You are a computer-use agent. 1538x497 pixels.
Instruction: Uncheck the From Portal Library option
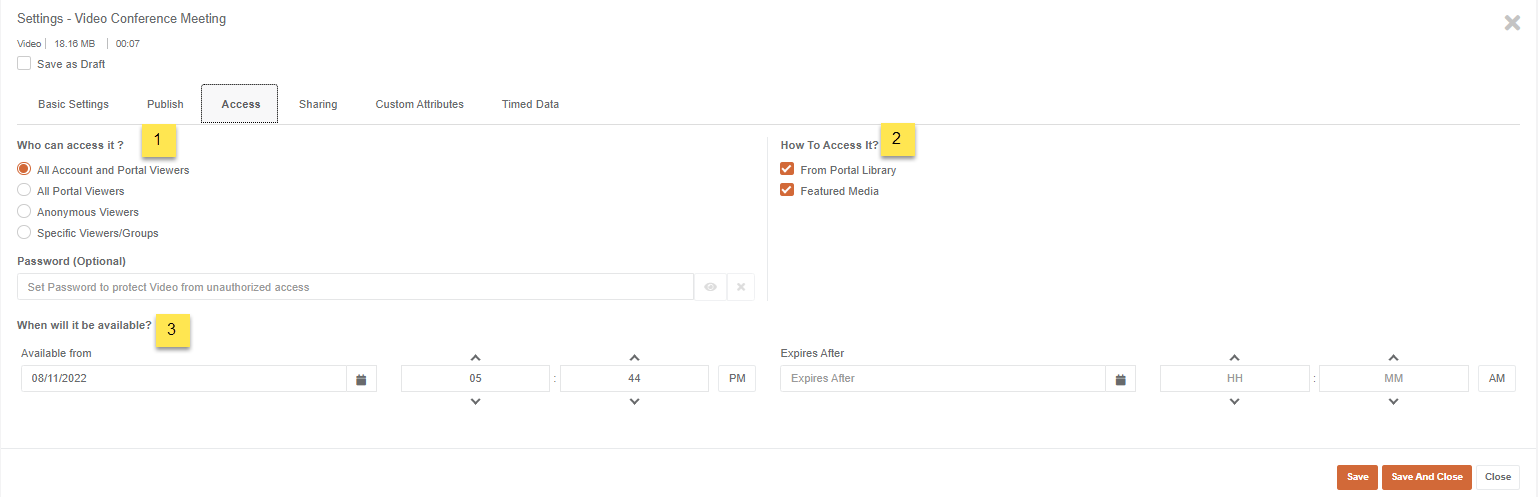787,170
